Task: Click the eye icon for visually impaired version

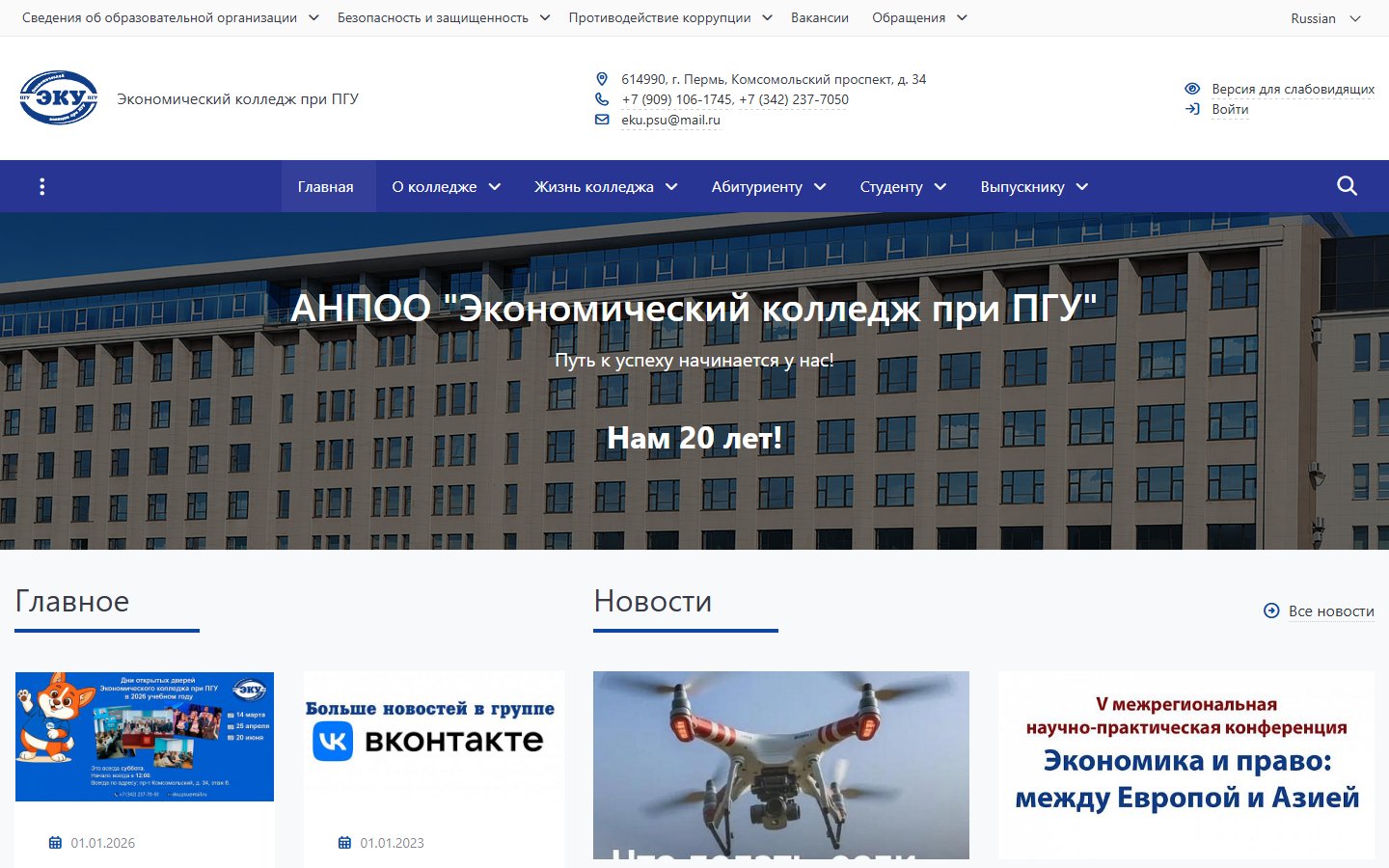Action: tap(1192, 89)
